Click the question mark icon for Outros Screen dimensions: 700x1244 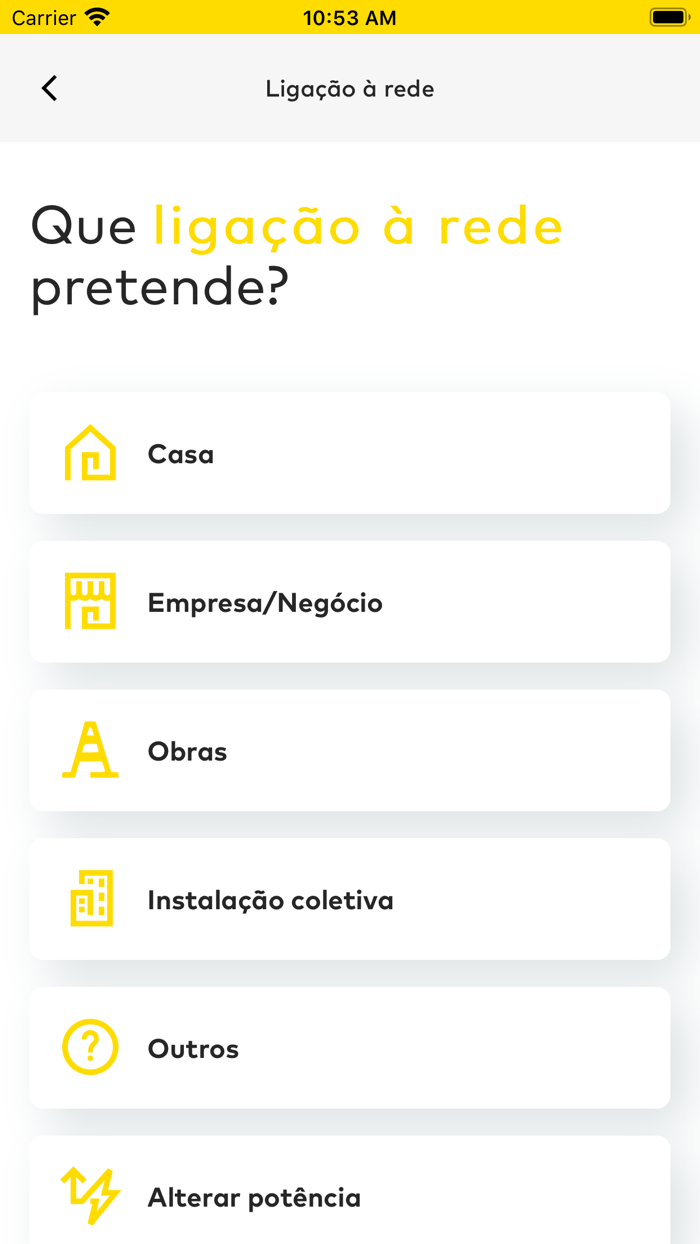(x=90, y=1048)
